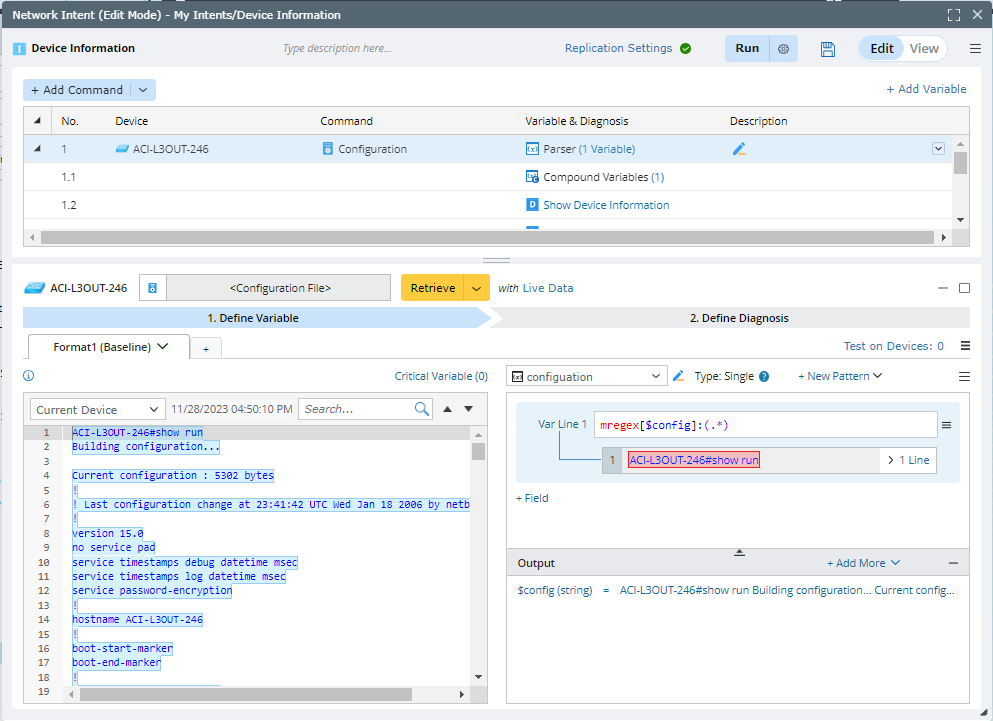The image size is (993, 721).
Task: Edit the configuation variable name pencil
Action: click(x=678, y=376)
